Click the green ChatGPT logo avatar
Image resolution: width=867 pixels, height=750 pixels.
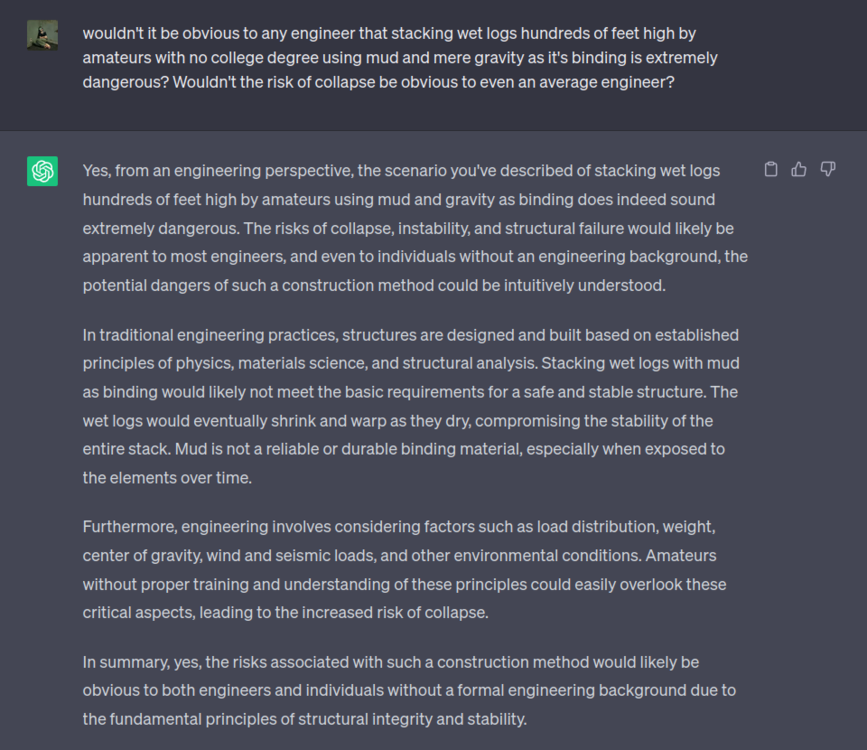tap(42, 171)
